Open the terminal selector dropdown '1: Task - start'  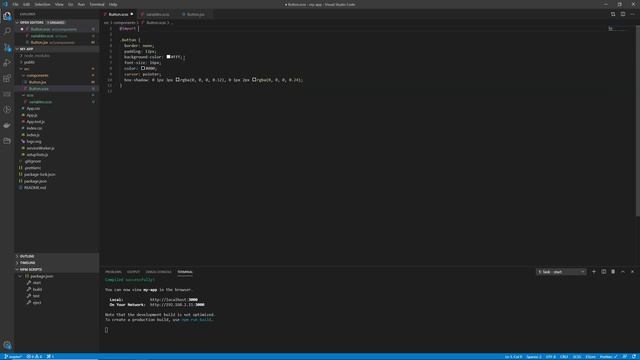point(561,272)
